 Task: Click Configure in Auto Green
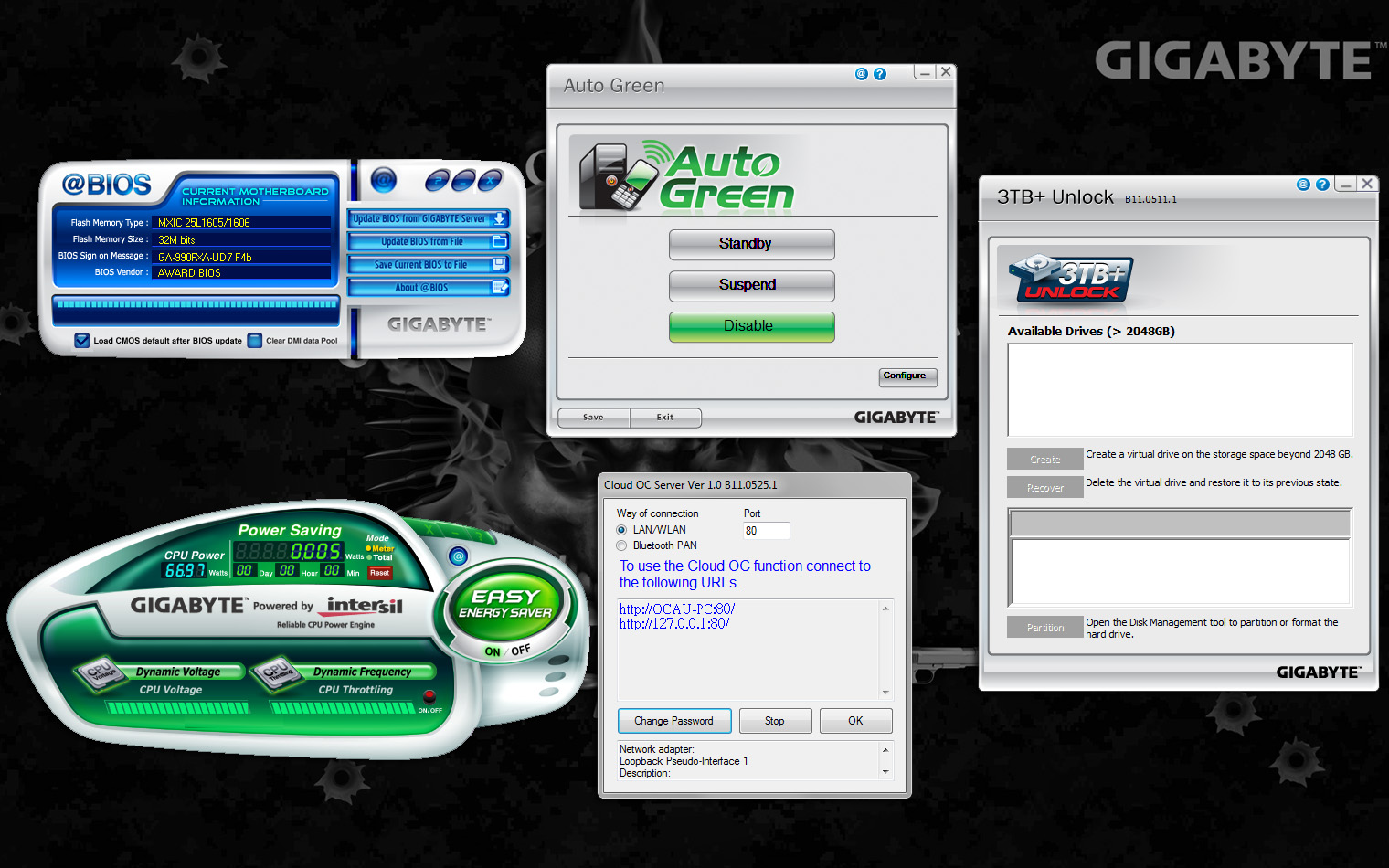coord(908,376)
